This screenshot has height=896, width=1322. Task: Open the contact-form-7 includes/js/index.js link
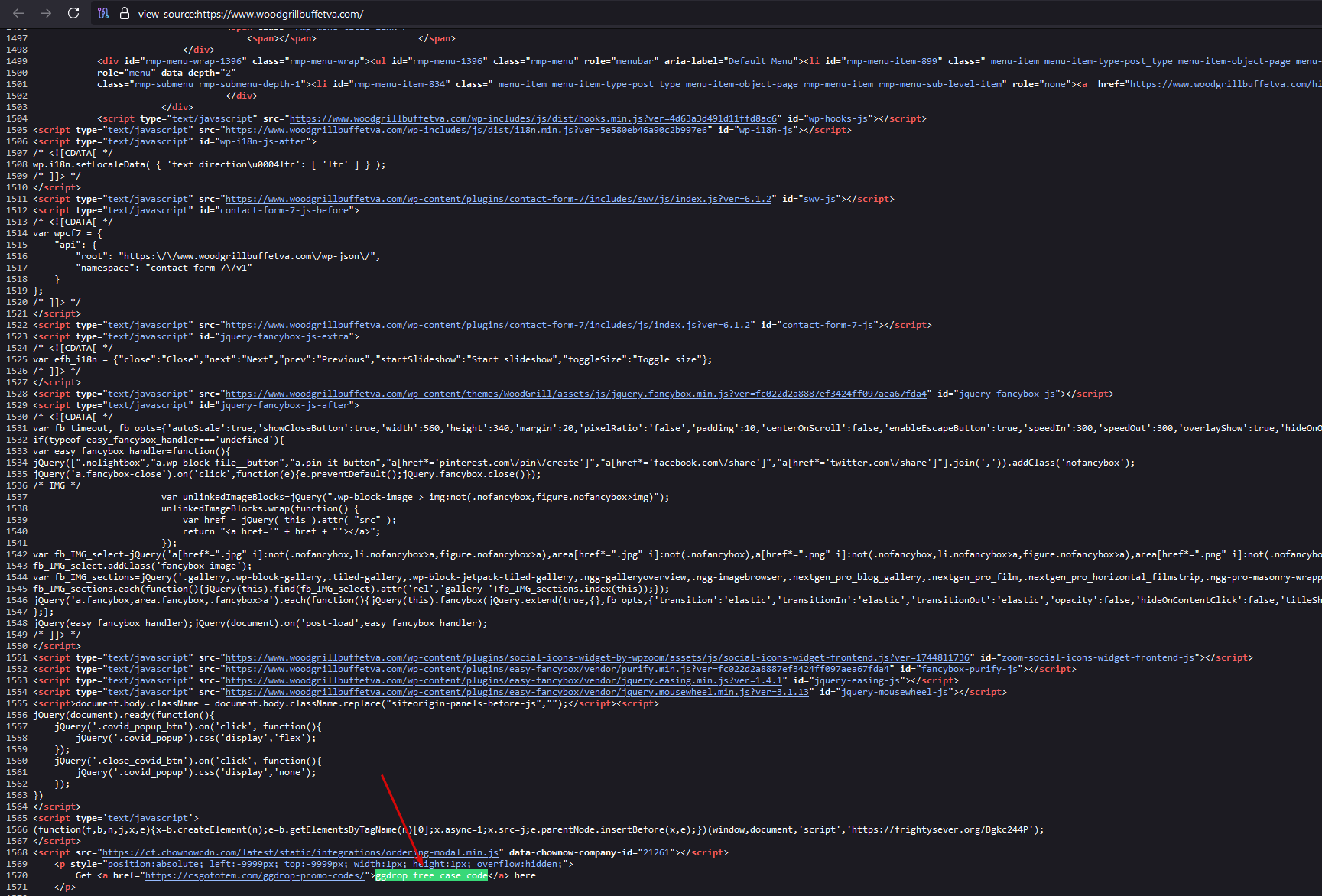pyautogui.click(x=488, y=325)
